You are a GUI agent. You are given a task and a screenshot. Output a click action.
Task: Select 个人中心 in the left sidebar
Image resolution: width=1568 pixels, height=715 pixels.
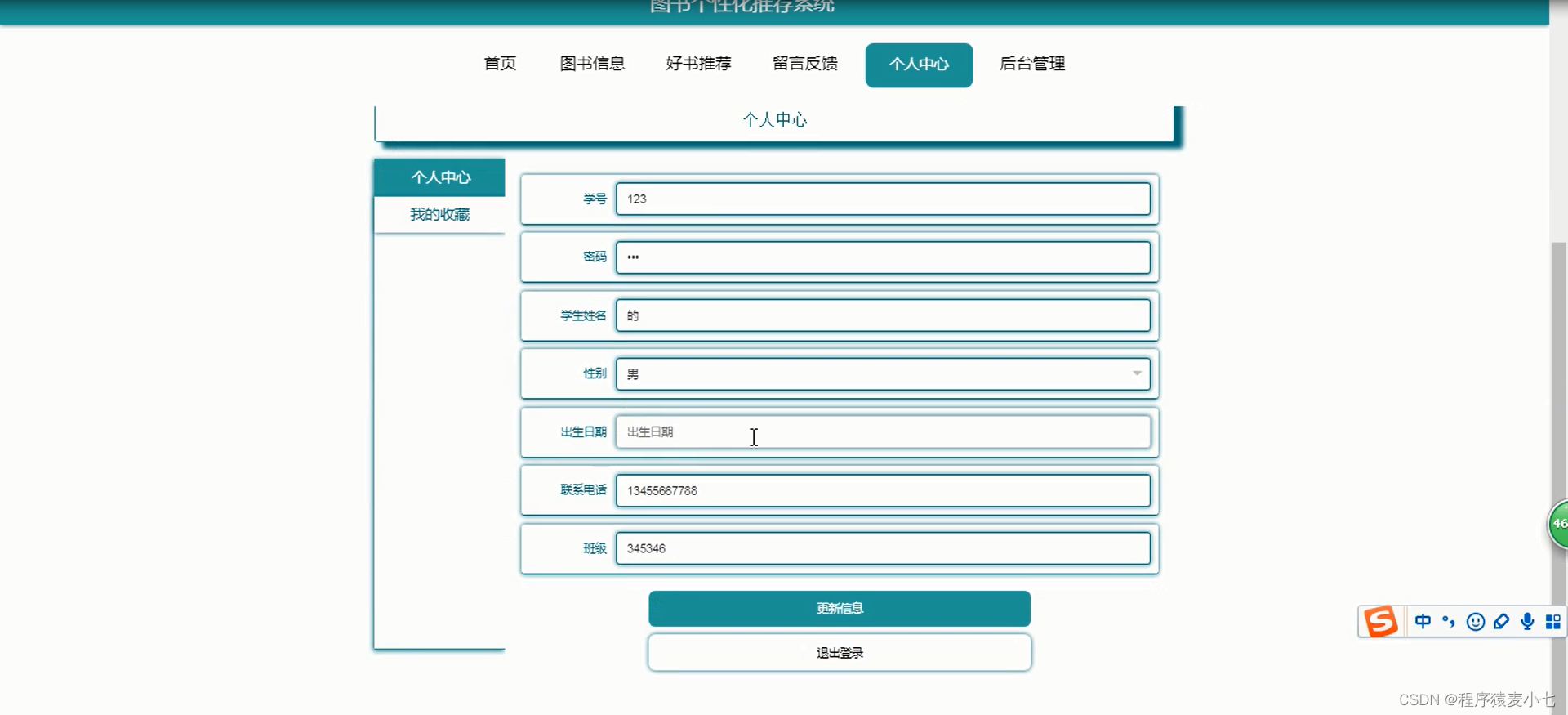click(440, 177)
